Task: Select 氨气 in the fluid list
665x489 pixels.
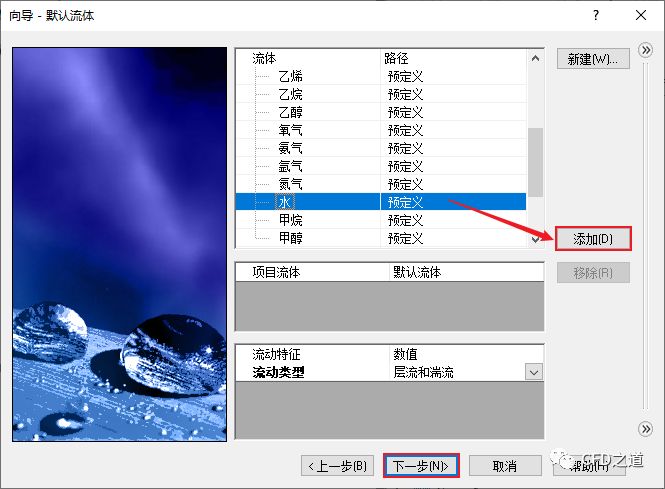Action: pos(291,148)
